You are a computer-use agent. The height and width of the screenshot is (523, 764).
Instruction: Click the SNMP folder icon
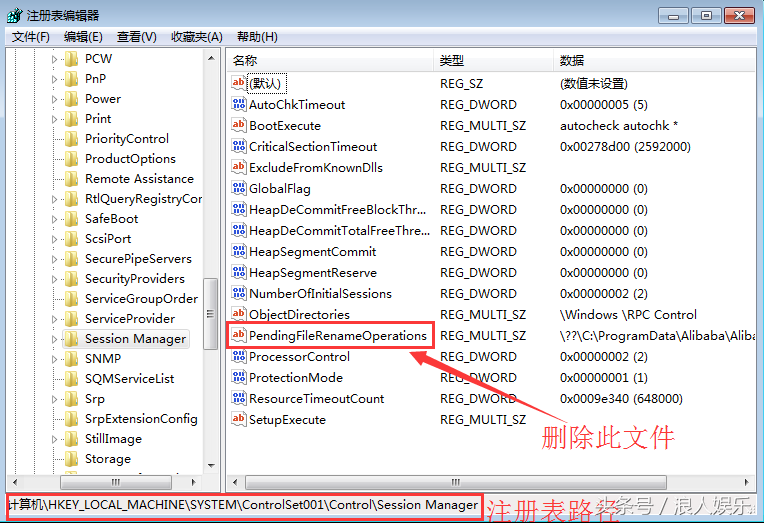coord(72,359)
